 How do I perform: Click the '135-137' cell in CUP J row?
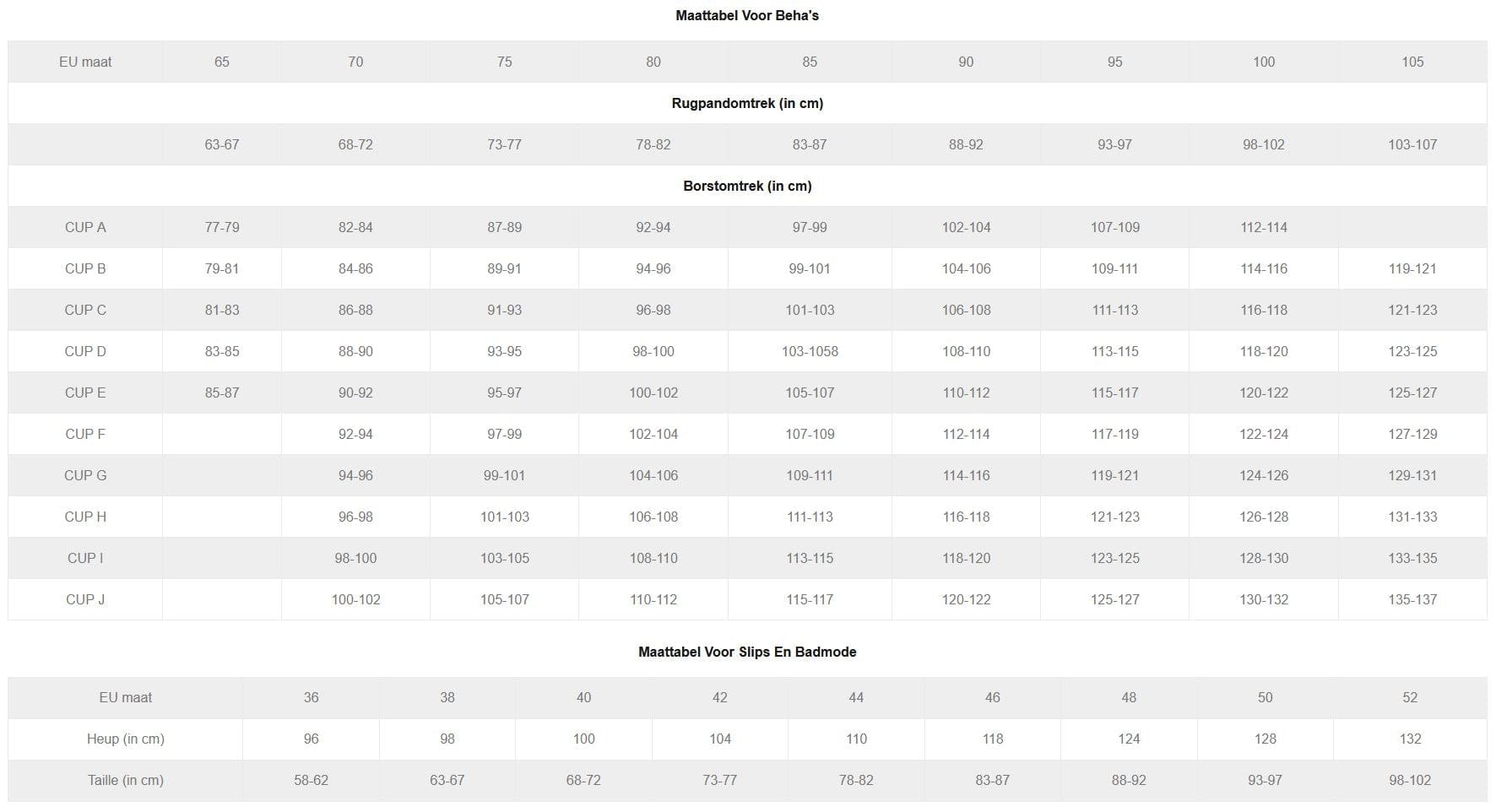1412,599
